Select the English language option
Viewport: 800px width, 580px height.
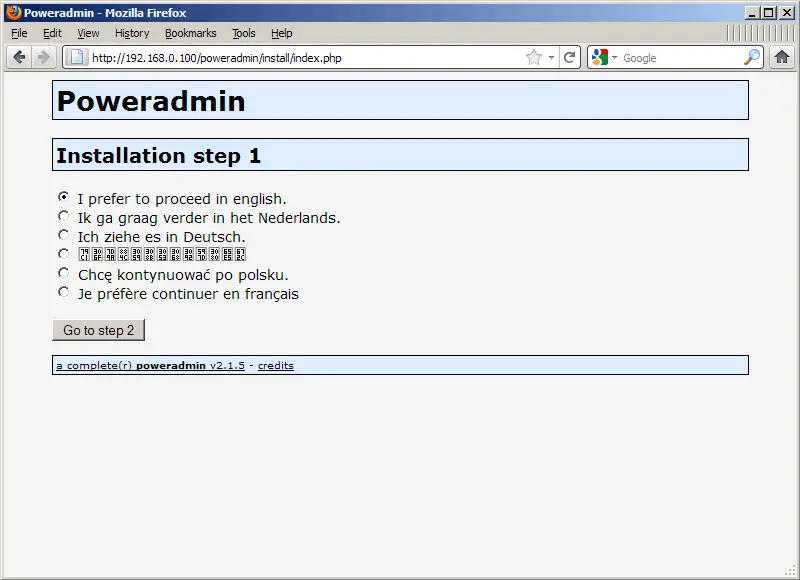click(x=63, y=196)
